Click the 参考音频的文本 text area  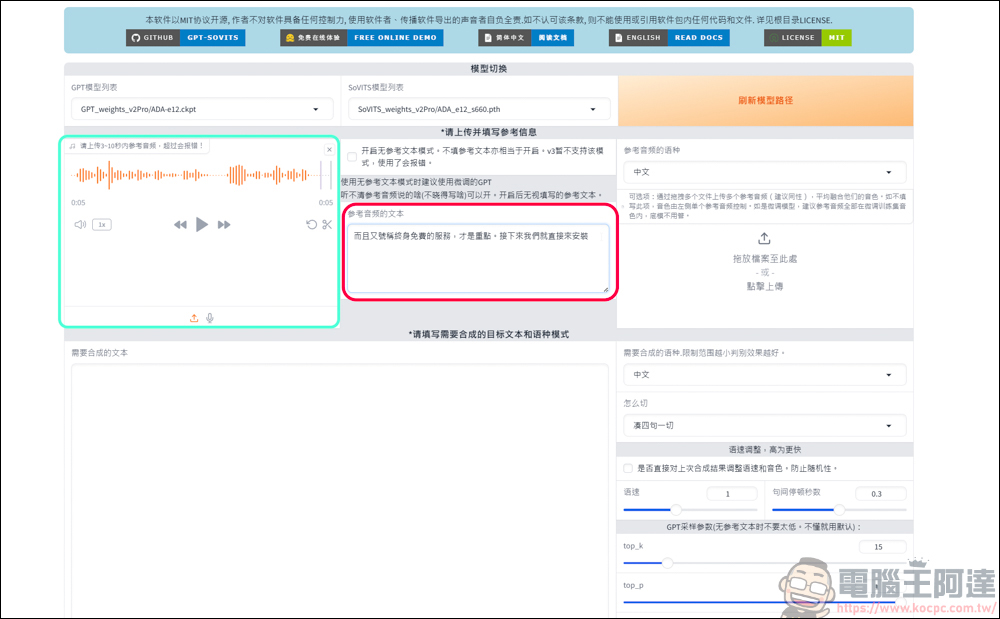pyautogui.click(x=478, y=258)
